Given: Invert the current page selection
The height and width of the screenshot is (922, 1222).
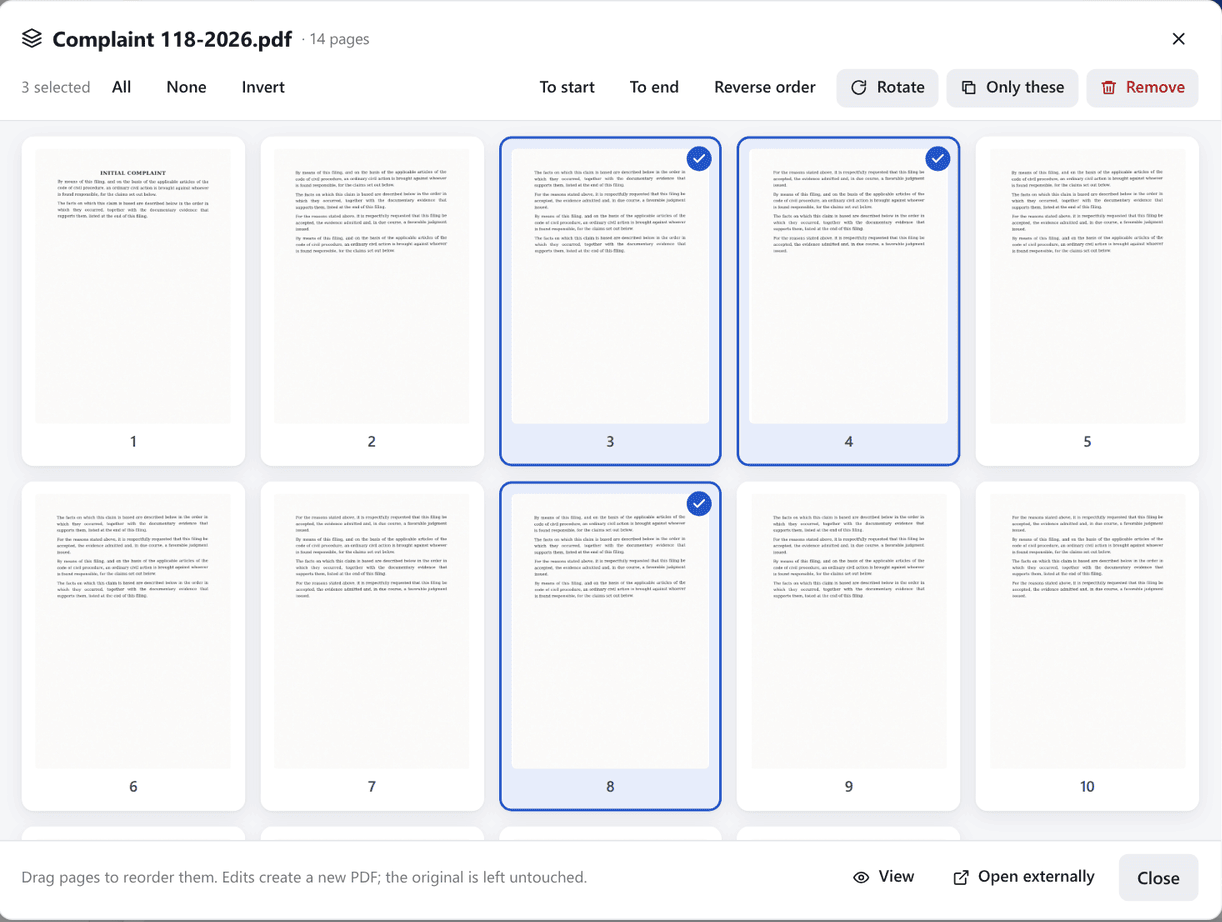Looking at the screenshot, I should coord(263,87).
